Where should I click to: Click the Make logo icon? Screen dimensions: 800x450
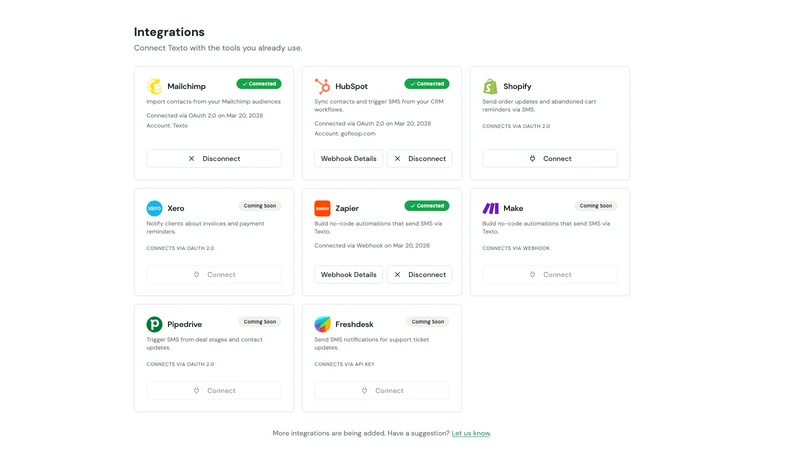pos(490,208)
